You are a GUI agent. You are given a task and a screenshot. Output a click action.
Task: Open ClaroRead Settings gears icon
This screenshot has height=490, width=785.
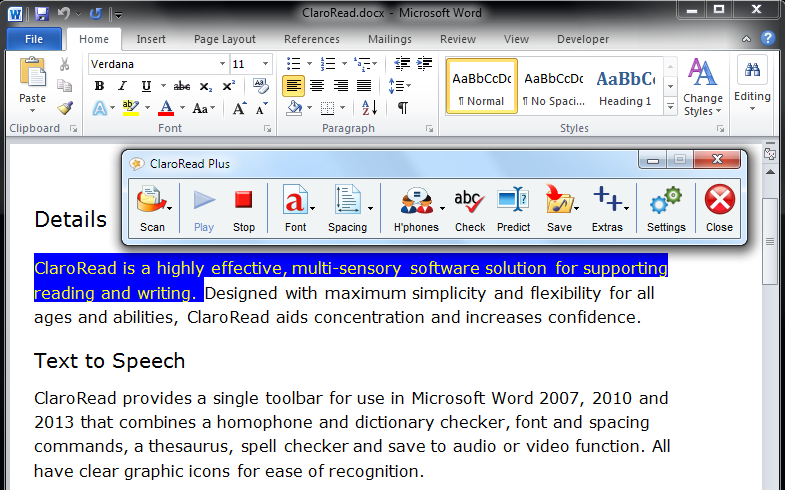[666, 203]
